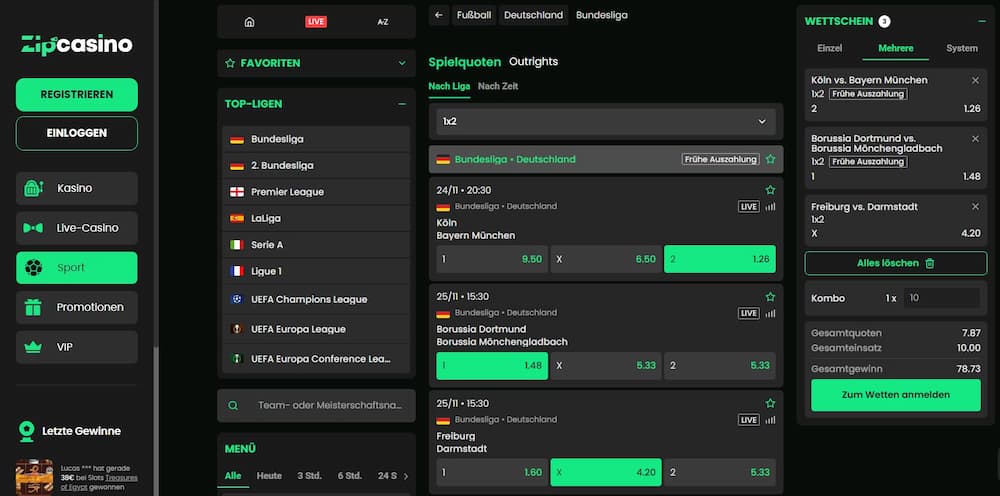Click the team or championship search field
This screenshot has height=496, width=1000.
(316, 405)
